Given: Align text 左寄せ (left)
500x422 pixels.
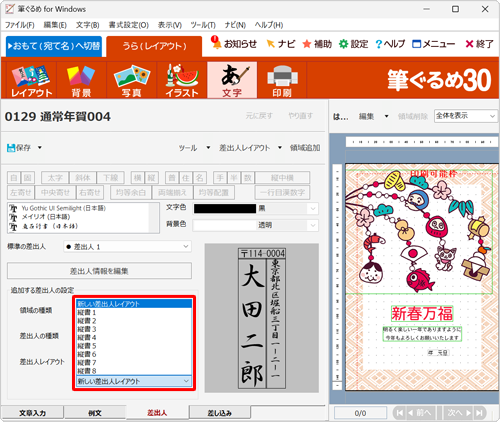Looking at the screenshot, I should (x=21, y=192).
